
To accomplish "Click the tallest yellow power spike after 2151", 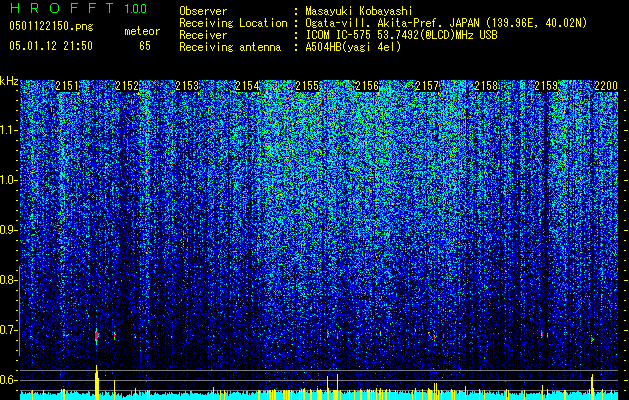I will [97, 382].
